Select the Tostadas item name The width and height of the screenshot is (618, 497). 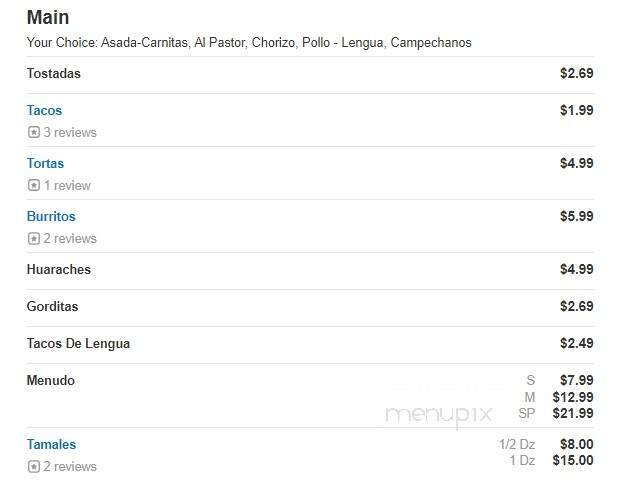tap(54, 74)
